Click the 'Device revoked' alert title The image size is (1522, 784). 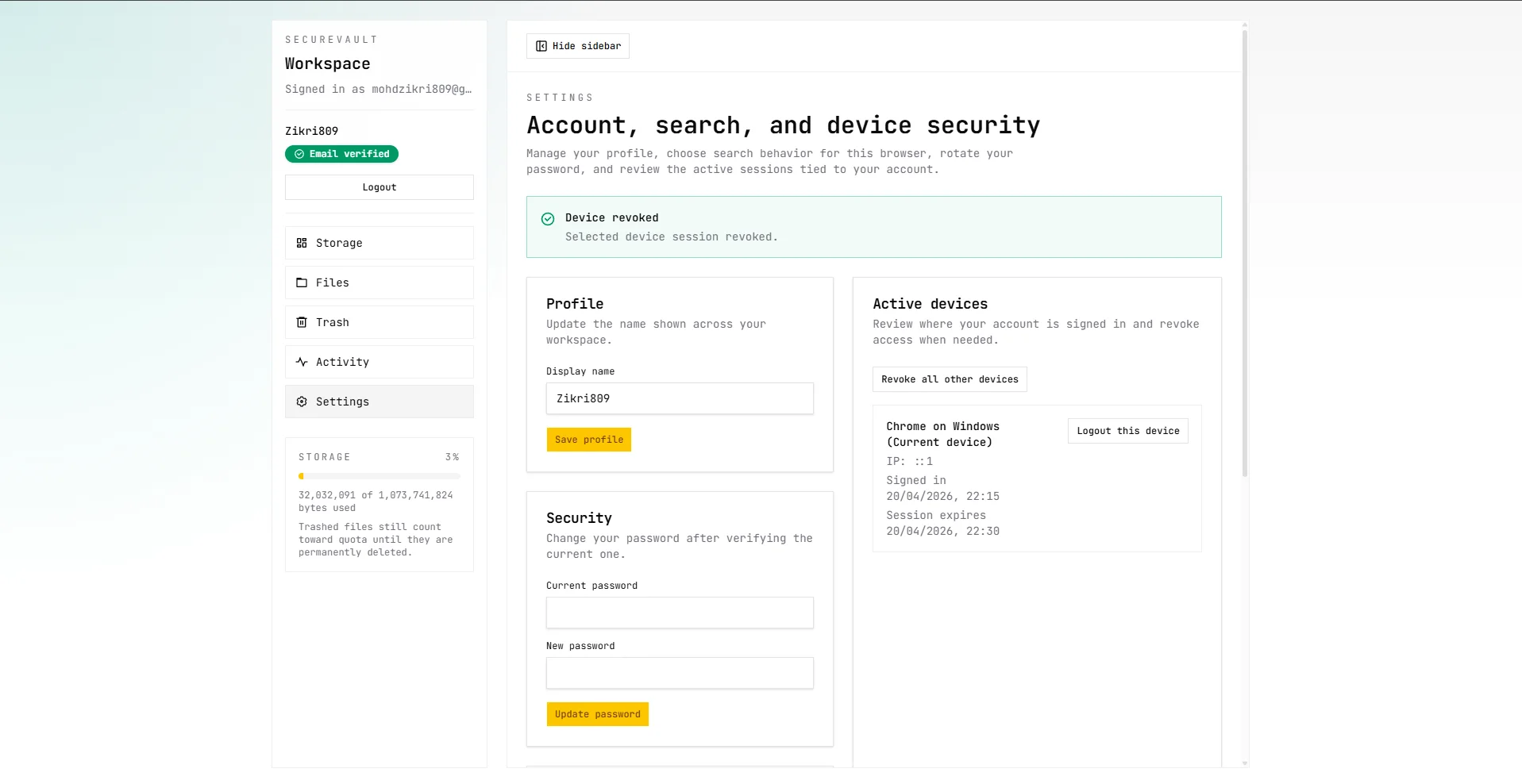[612, 217]
